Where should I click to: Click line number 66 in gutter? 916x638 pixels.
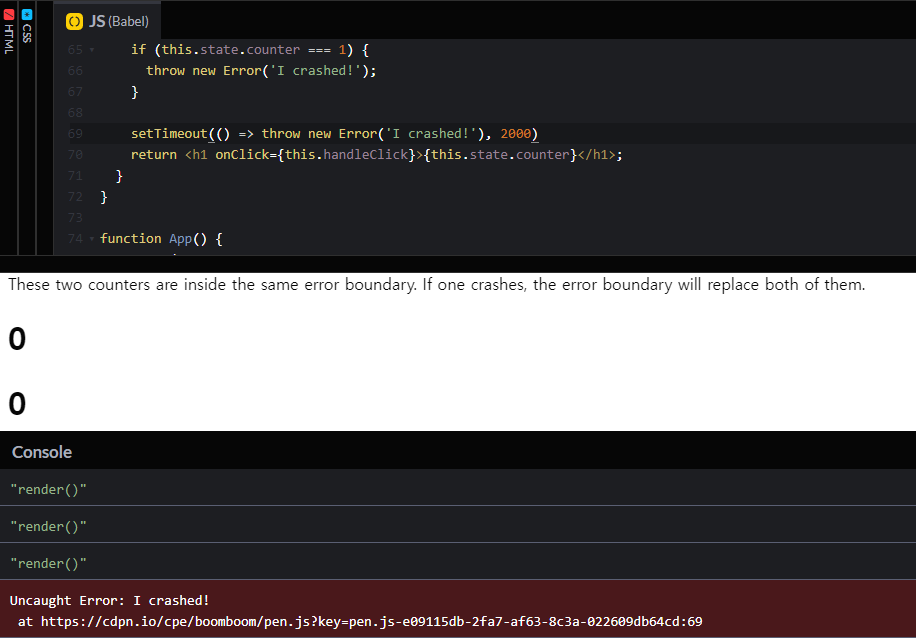point(75,71)
